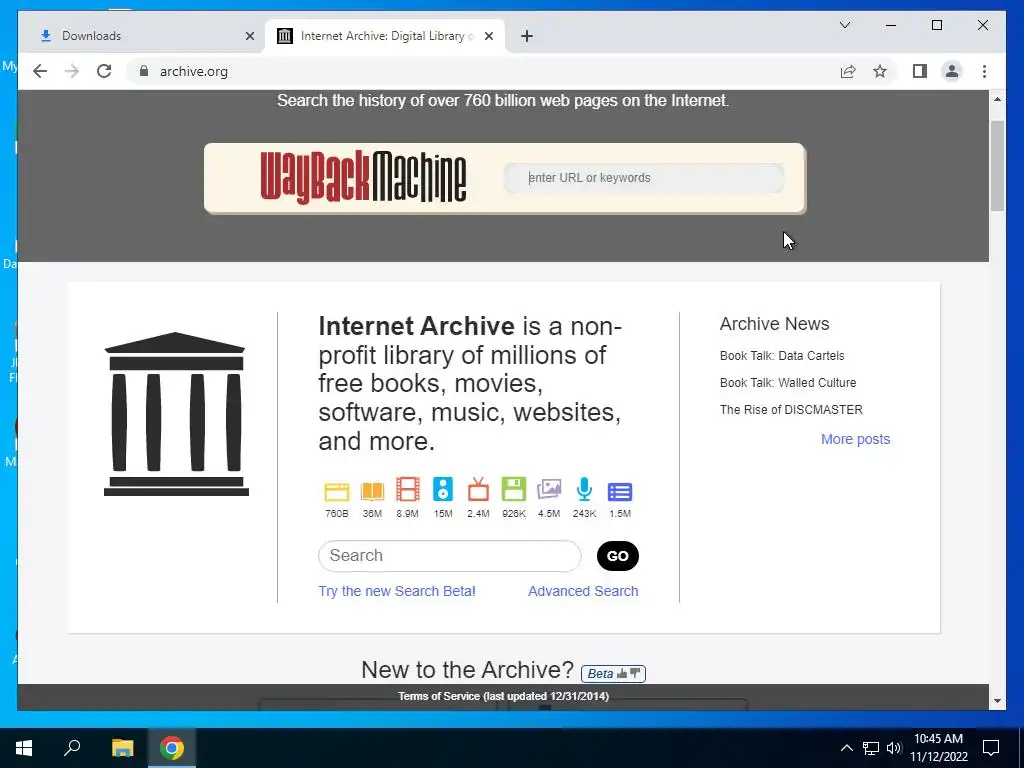Screen dimensions: 1024x768
Task: Click the Internet Archive temple logo
Action: tap(176, 414)
